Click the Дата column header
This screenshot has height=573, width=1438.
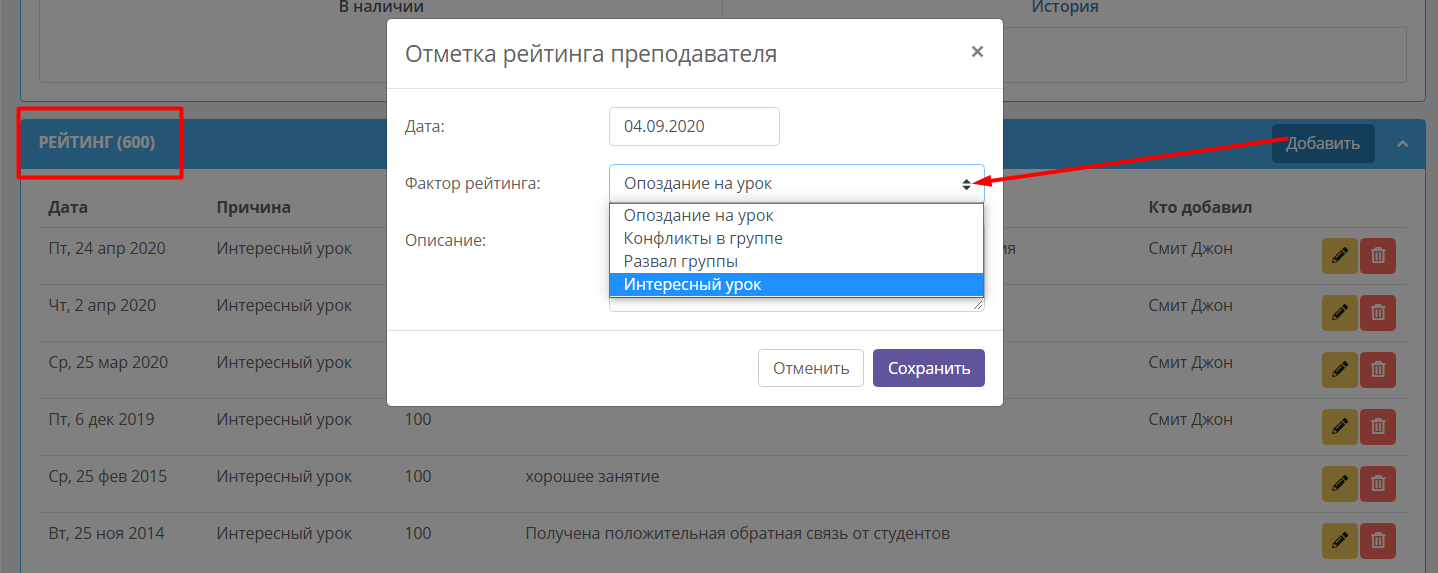68,208
